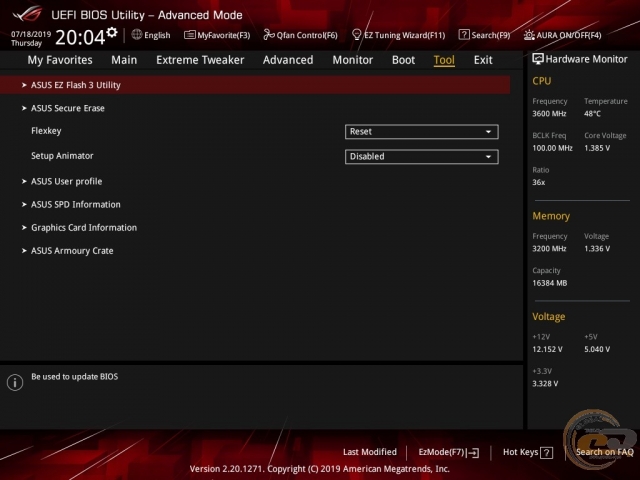Click BCLK value 100.00 MHz

pos(552,148)
